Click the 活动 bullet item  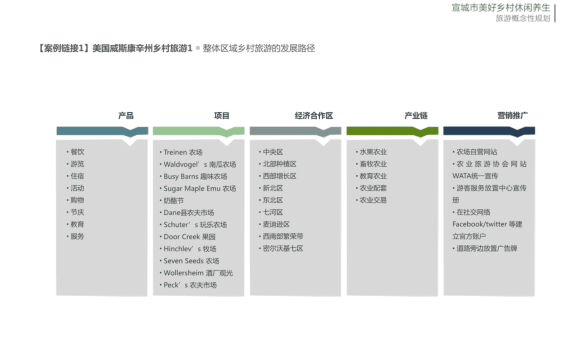(x=77, y=188)
